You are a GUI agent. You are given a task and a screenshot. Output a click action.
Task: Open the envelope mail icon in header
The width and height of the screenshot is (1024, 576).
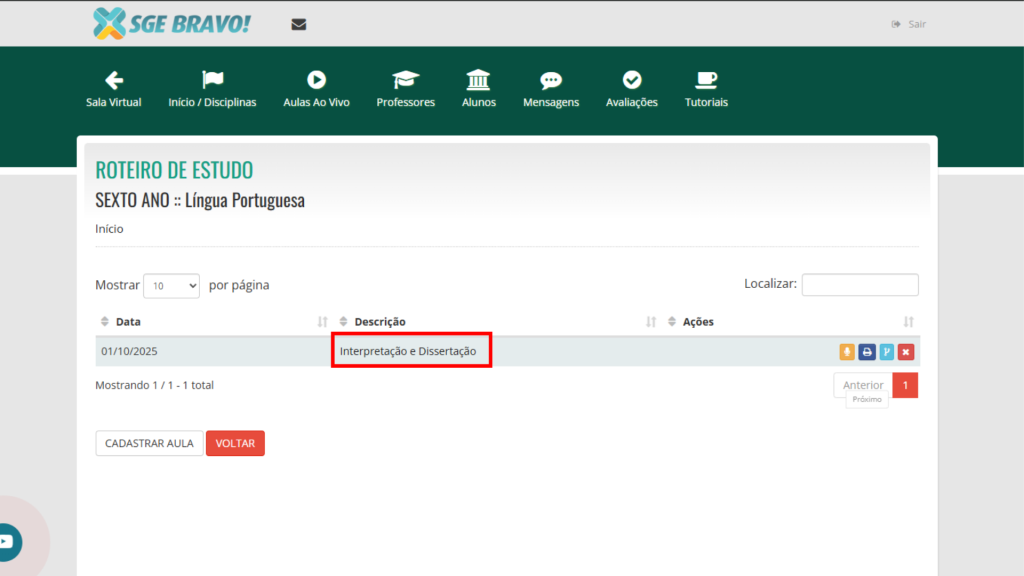299,24
